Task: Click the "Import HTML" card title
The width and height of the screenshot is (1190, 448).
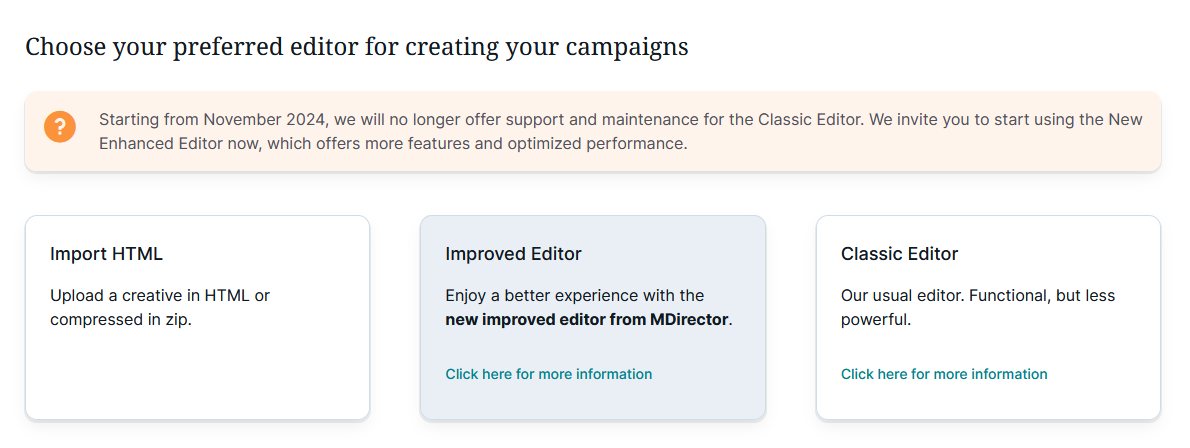Action: click(x=106, y=254)
